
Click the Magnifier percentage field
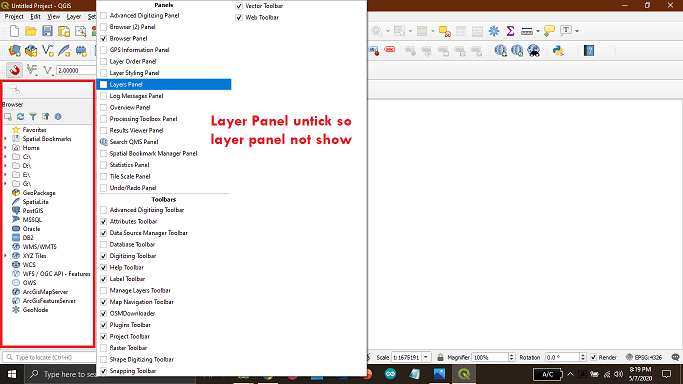coord(490,357)
